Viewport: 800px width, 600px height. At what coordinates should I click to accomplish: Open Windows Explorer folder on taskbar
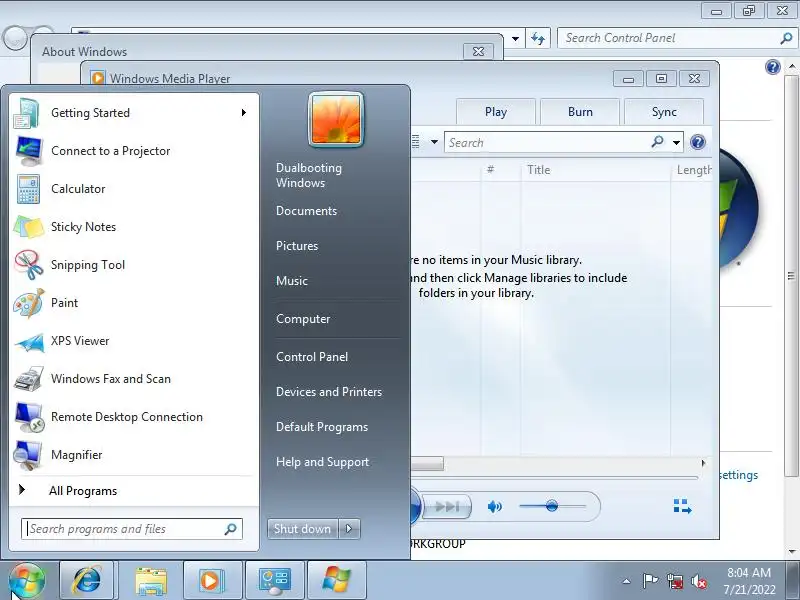tap(150, 580)
